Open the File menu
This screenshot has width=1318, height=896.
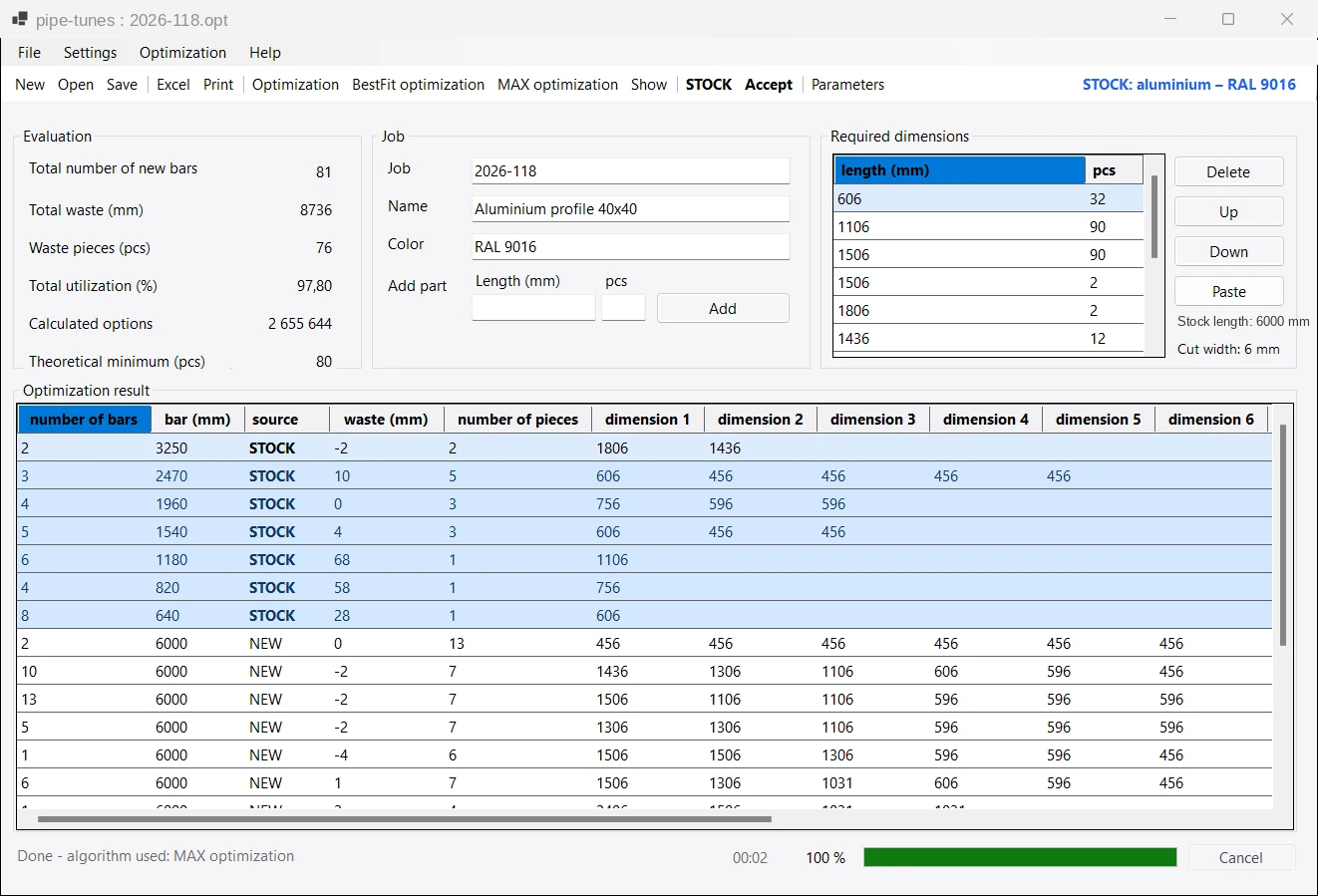tap(30, 53)
